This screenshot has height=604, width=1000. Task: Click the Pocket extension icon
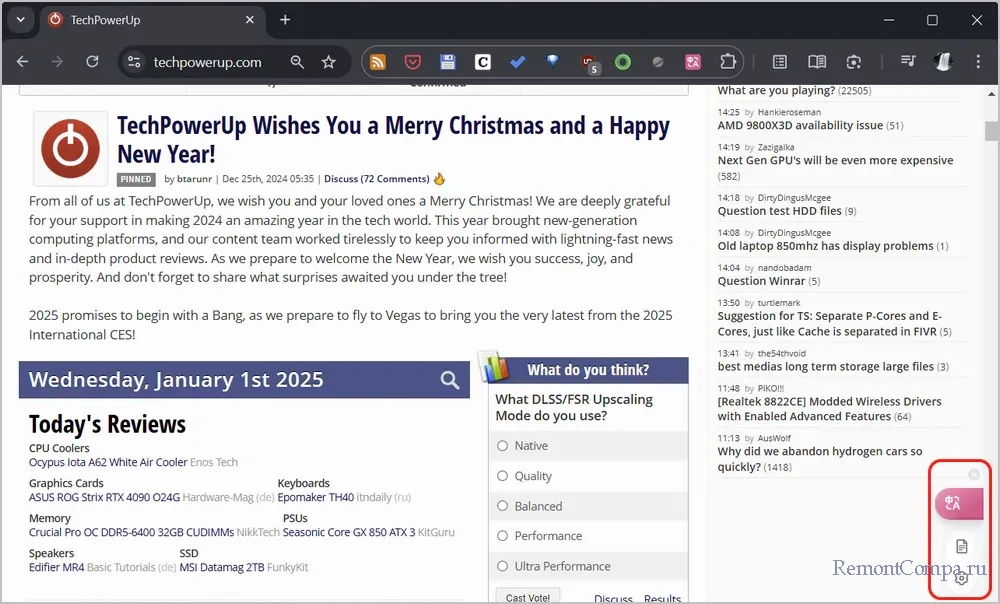[x=413, y=62]
